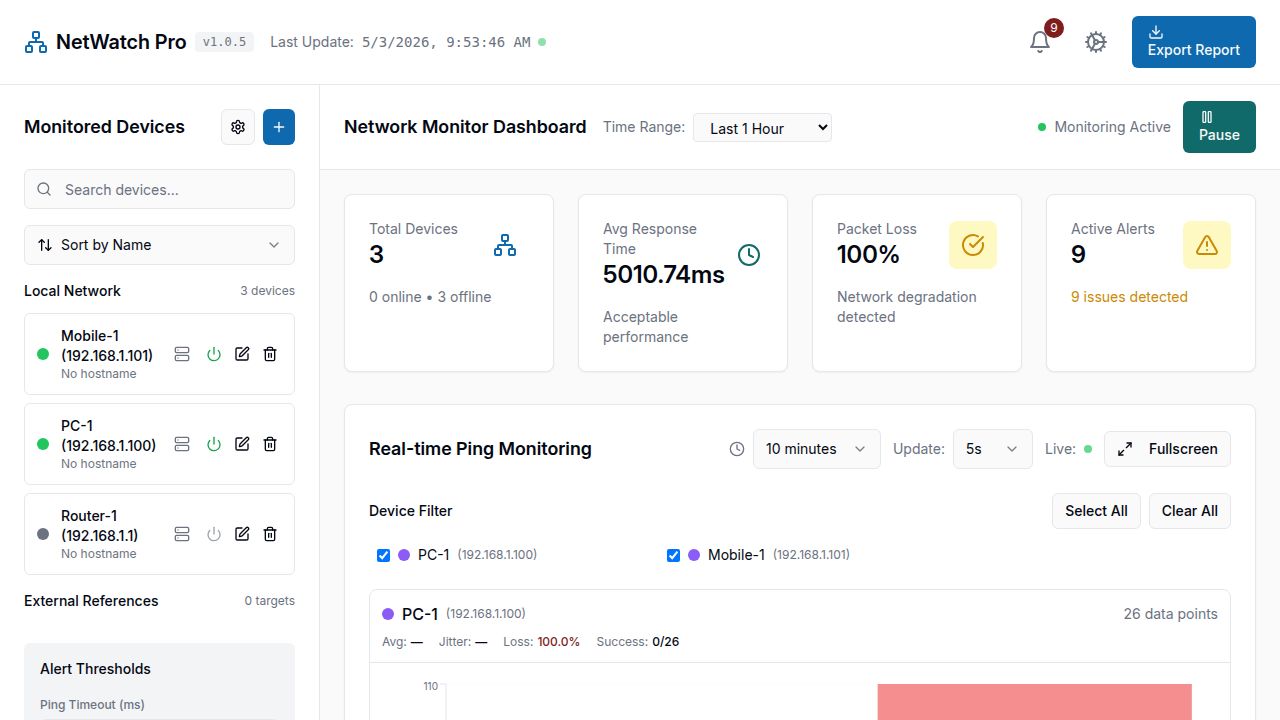Open the Time Range dropdown showing Last 1 Hour
1280x720 pixels.
pos(762,128)
